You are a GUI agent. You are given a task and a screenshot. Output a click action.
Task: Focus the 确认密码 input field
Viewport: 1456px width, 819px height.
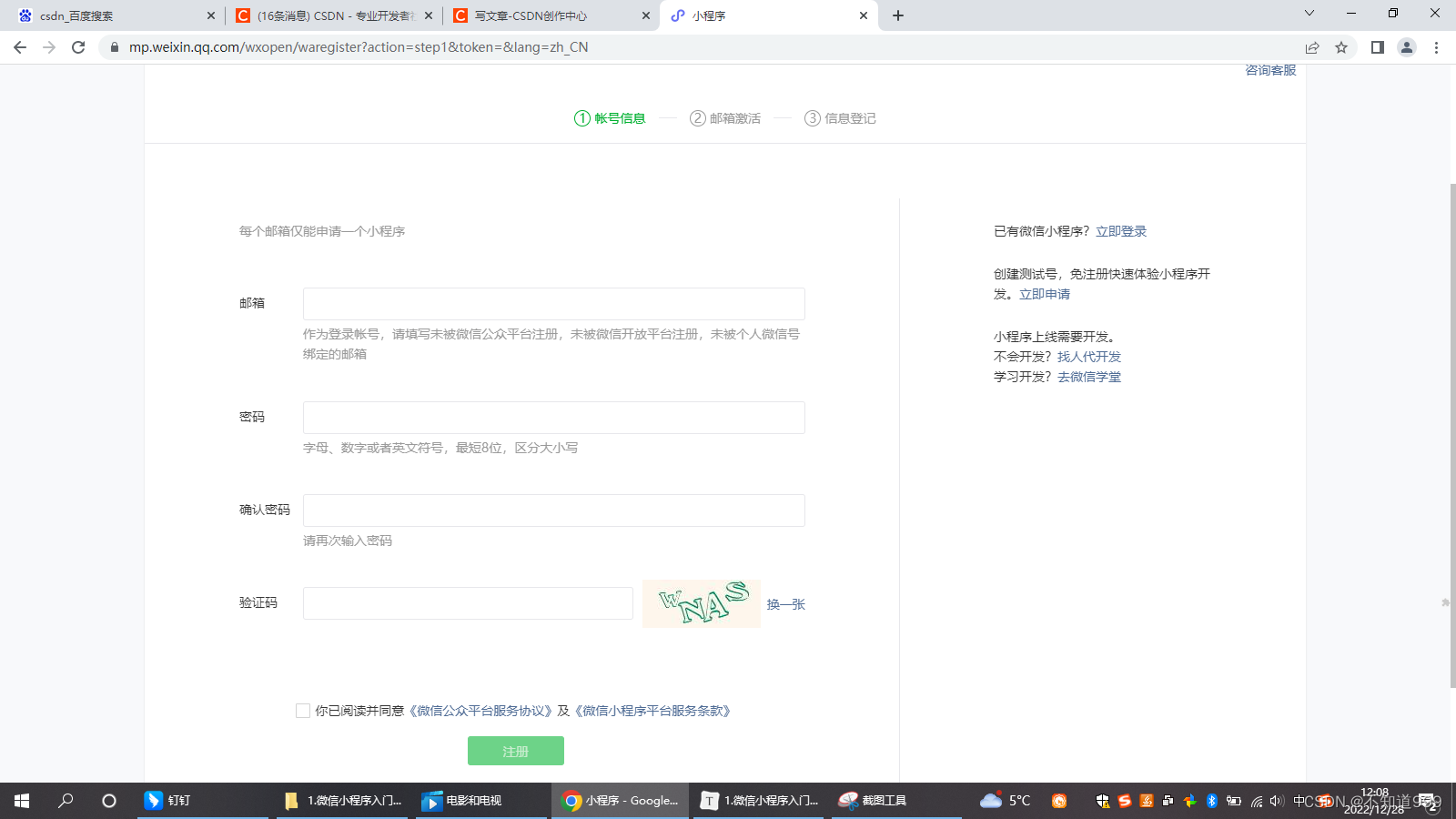(554, 511)
